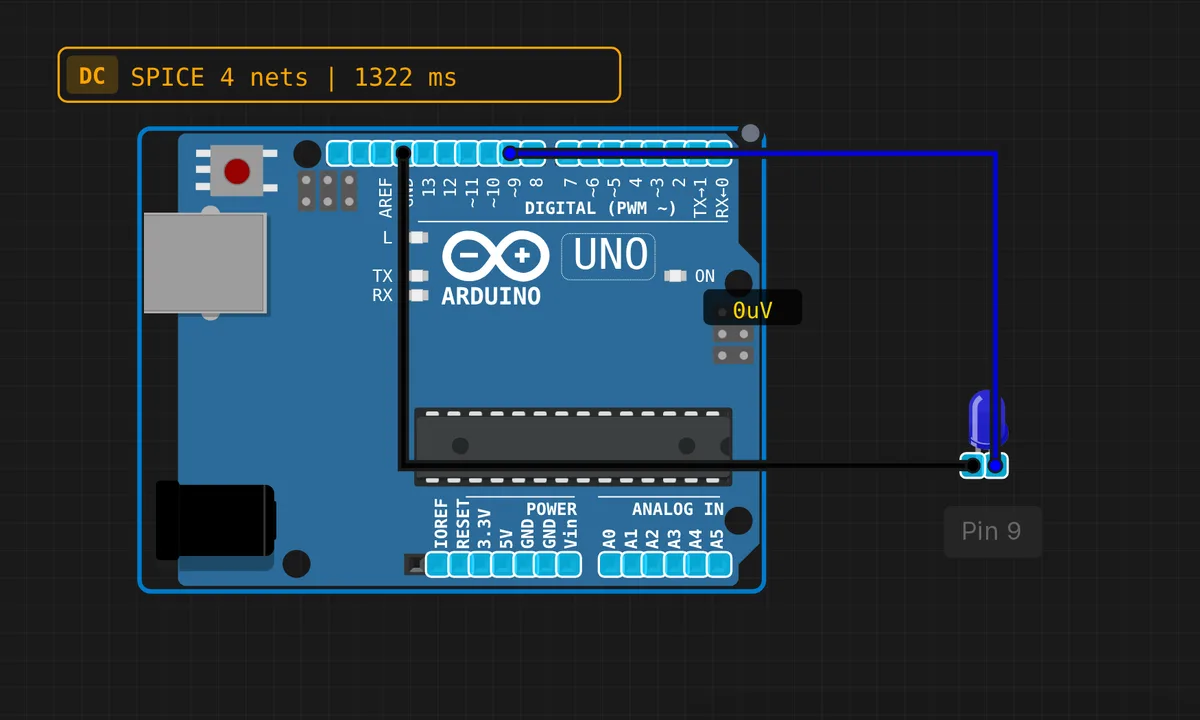Select the 5V power pin
Screen dimensions: 1200x720
(503, 565)
